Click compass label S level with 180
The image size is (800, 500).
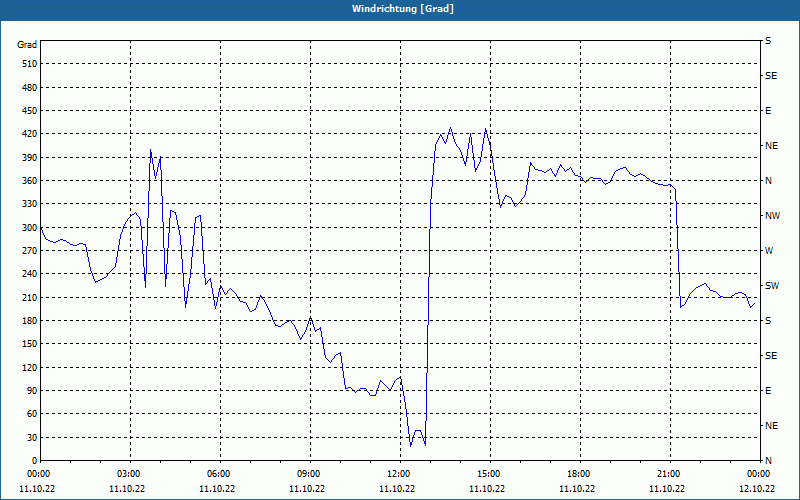[x=768, y=320]
